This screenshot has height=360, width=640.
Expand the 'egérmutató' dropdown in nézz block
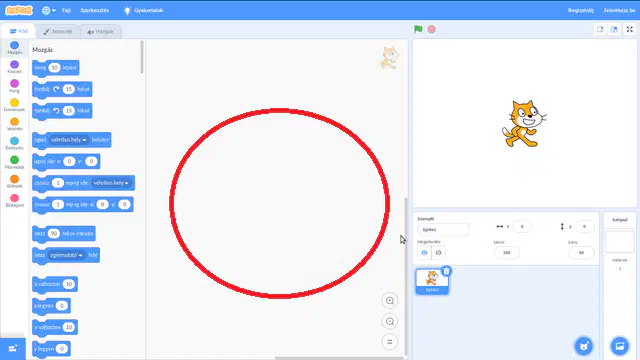[66, 255]
